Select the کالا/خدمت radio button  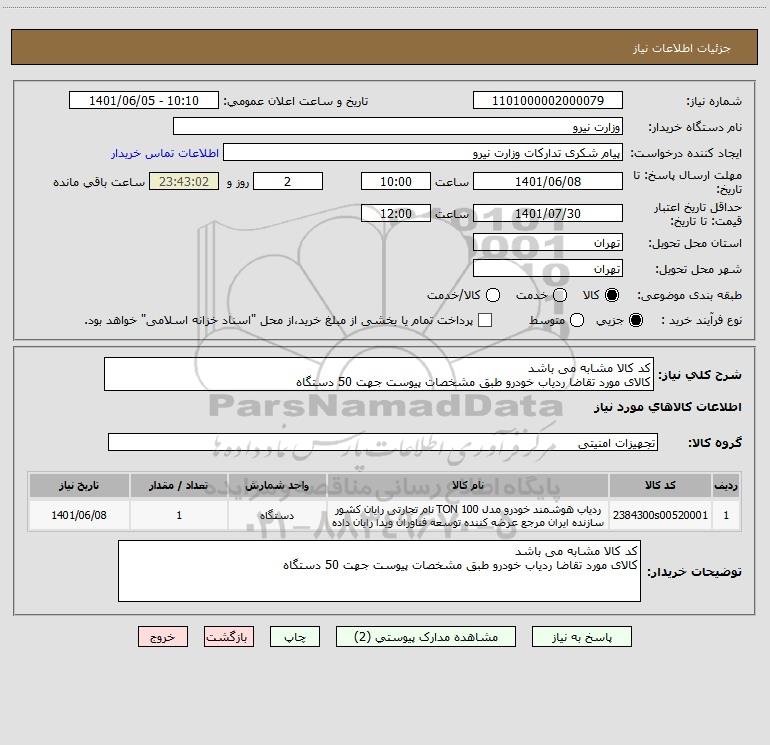point(493,295)
